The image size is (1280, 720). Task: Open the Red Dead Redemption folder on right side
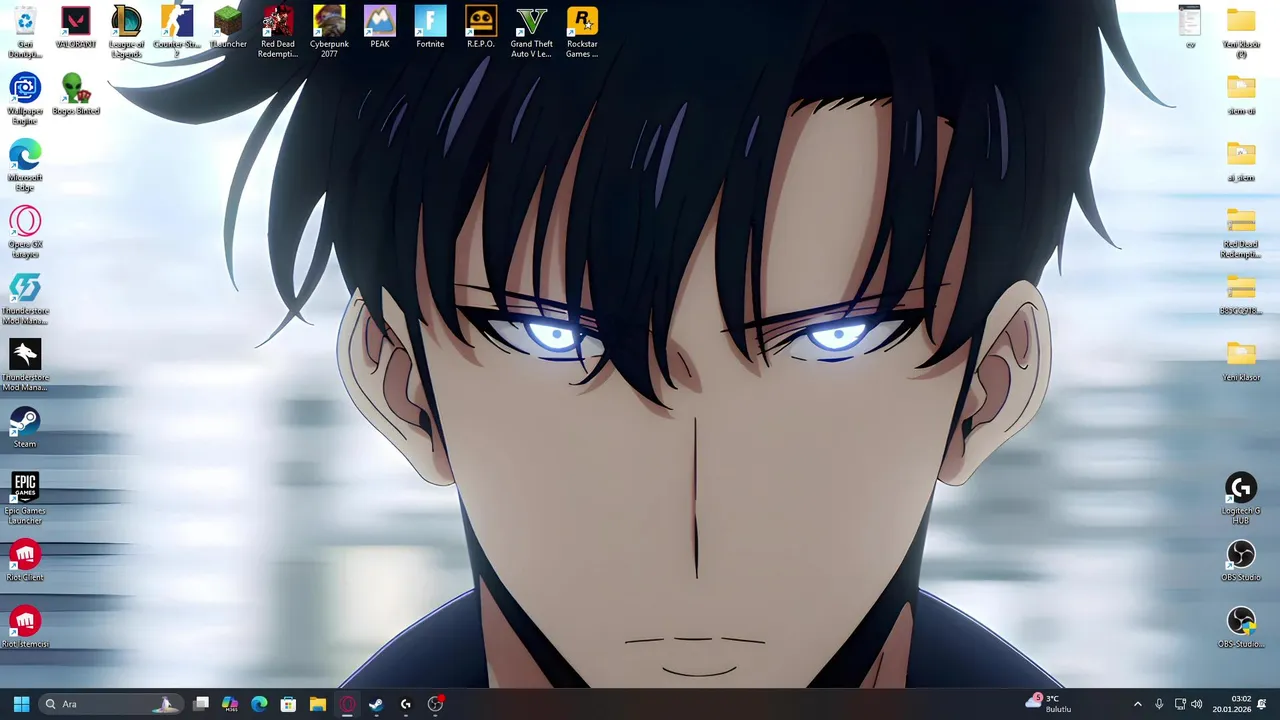coord(1241,232)
